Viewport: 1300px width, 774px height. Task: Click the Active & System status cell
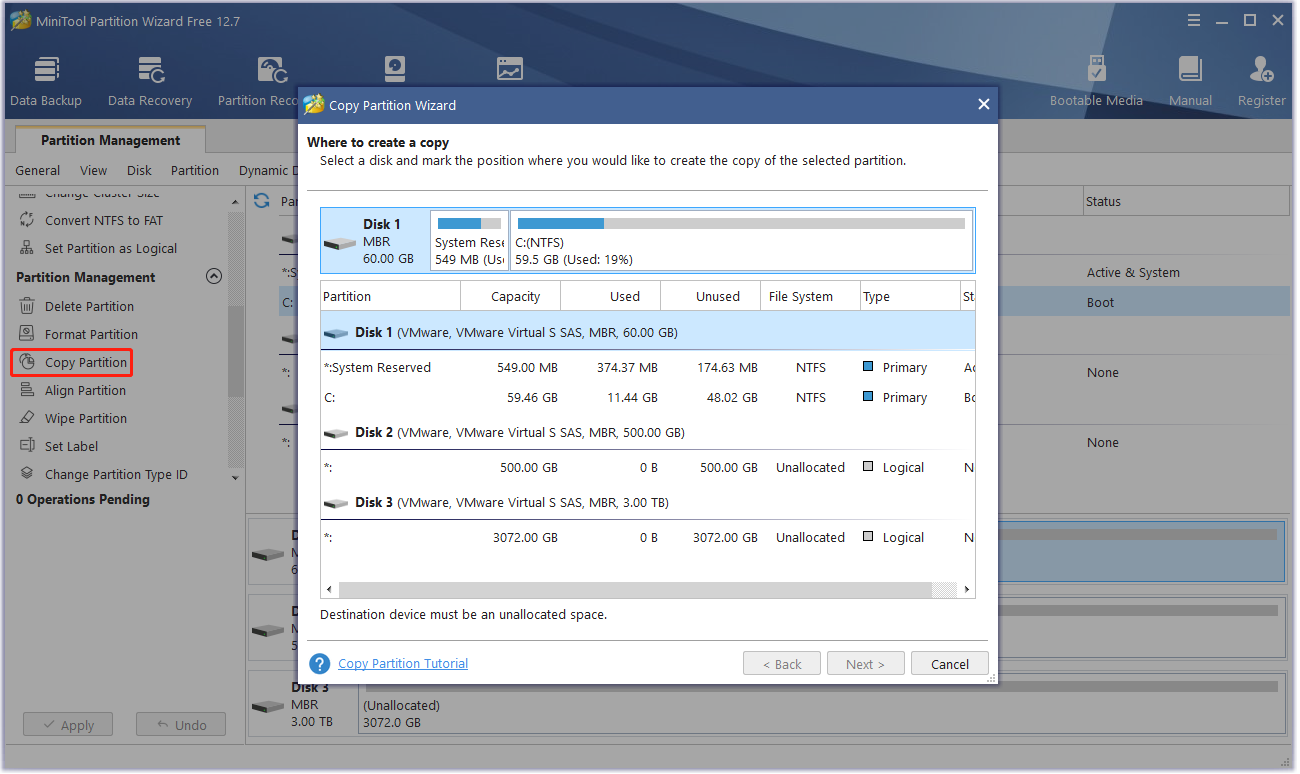[1133, 272]
